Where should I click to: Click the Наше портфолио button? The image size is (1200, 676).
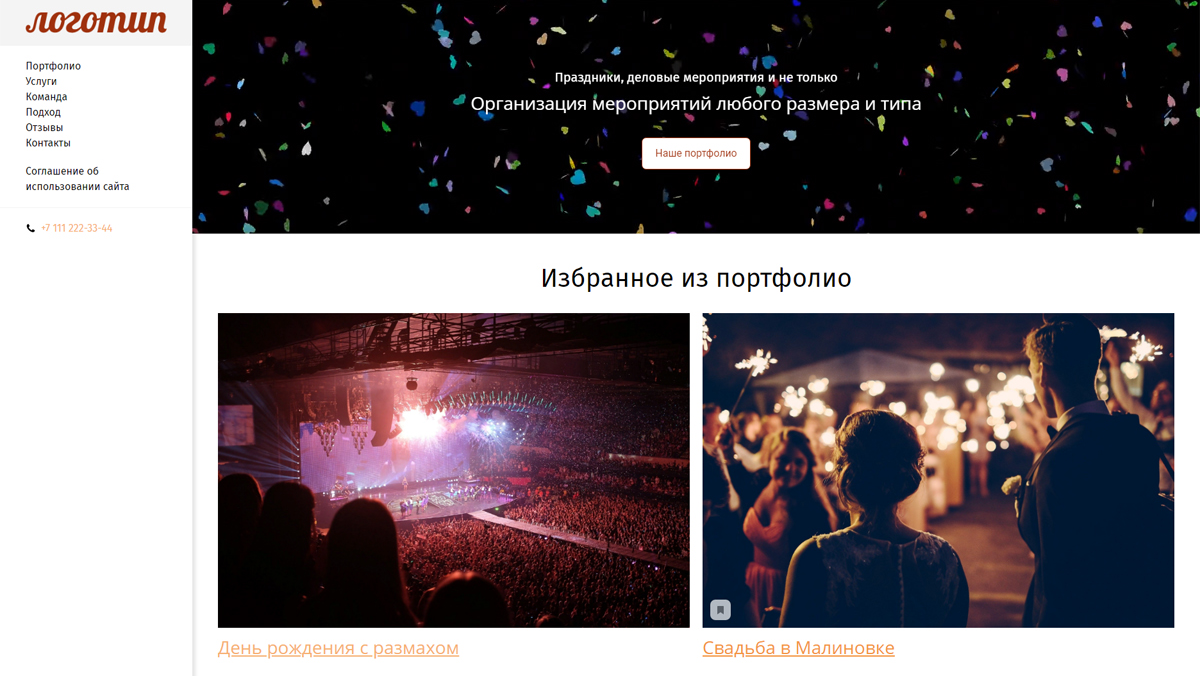click(696, 153)
